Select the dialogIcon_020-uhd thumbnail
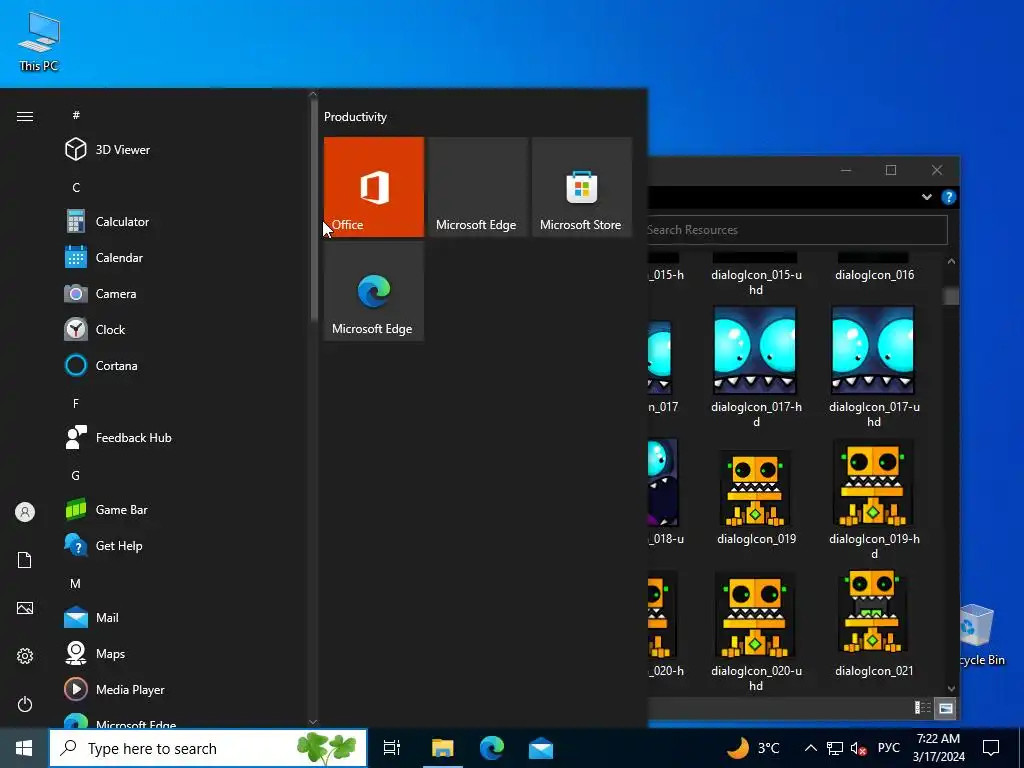The image size is (1024, 768). coord(755,615)
